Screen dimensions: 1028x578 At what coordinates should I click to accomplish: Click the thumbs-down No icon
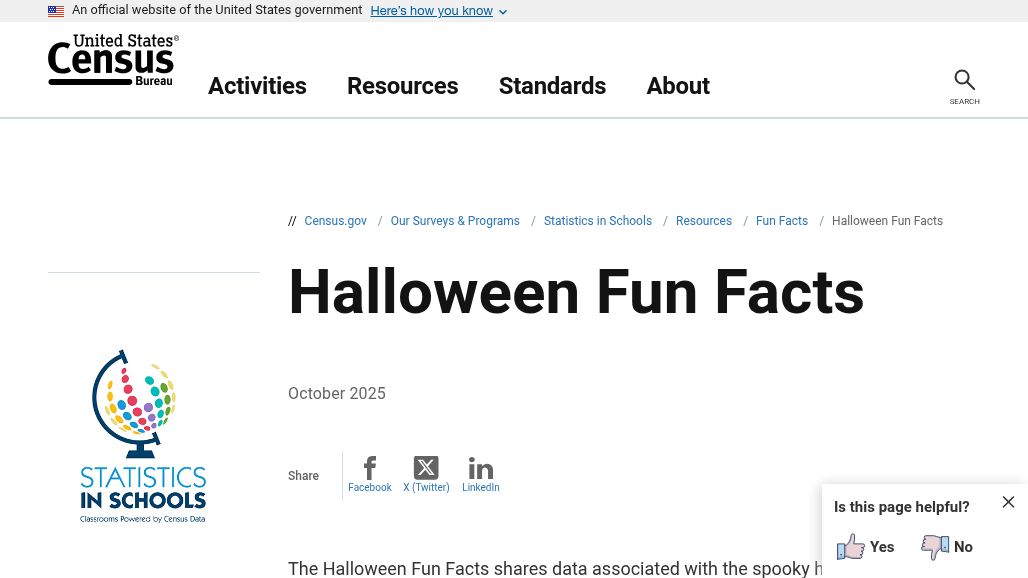pyautogui.click(x=935, y=547)
